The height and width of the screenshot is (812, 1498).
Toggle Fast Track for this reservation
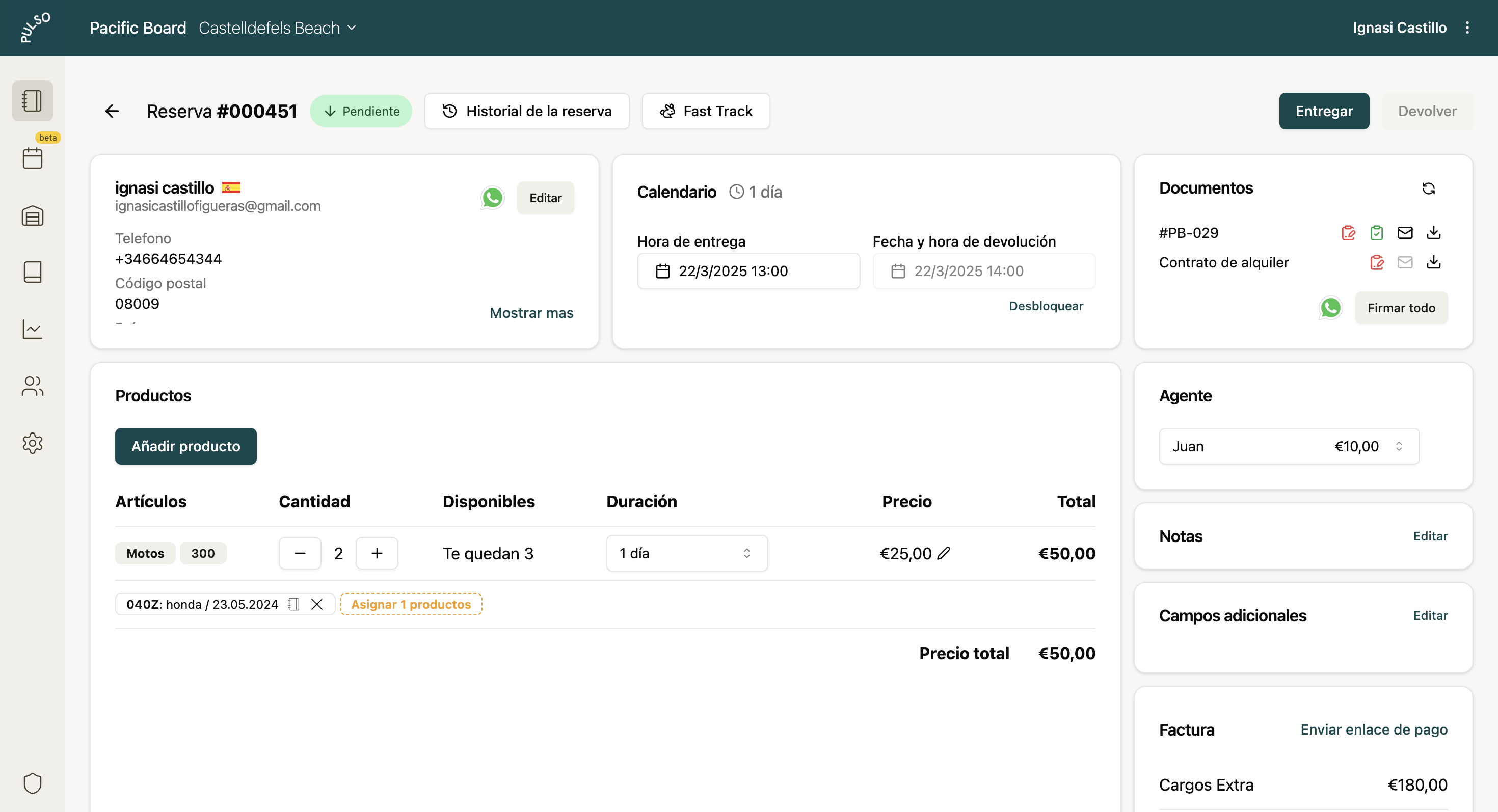705,111
